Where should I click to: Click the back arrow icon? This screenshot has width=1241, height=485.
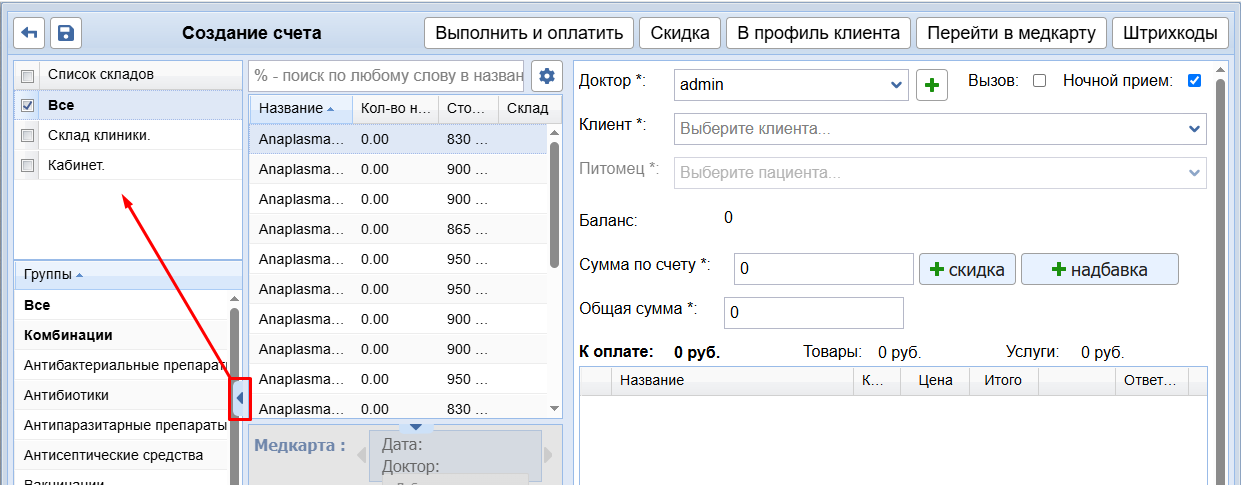click(x=29, y=33)
